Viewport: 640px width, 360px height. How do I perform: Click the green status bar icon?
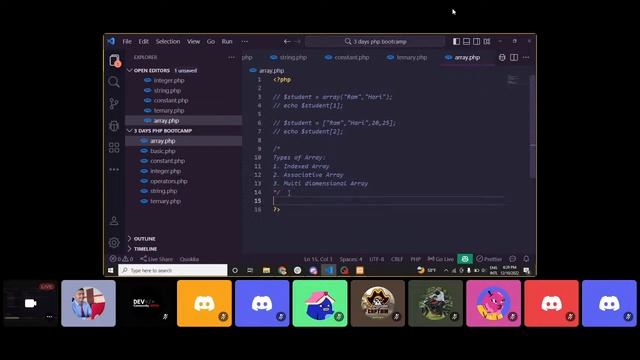pyautogui.click(x=465, y=259)
